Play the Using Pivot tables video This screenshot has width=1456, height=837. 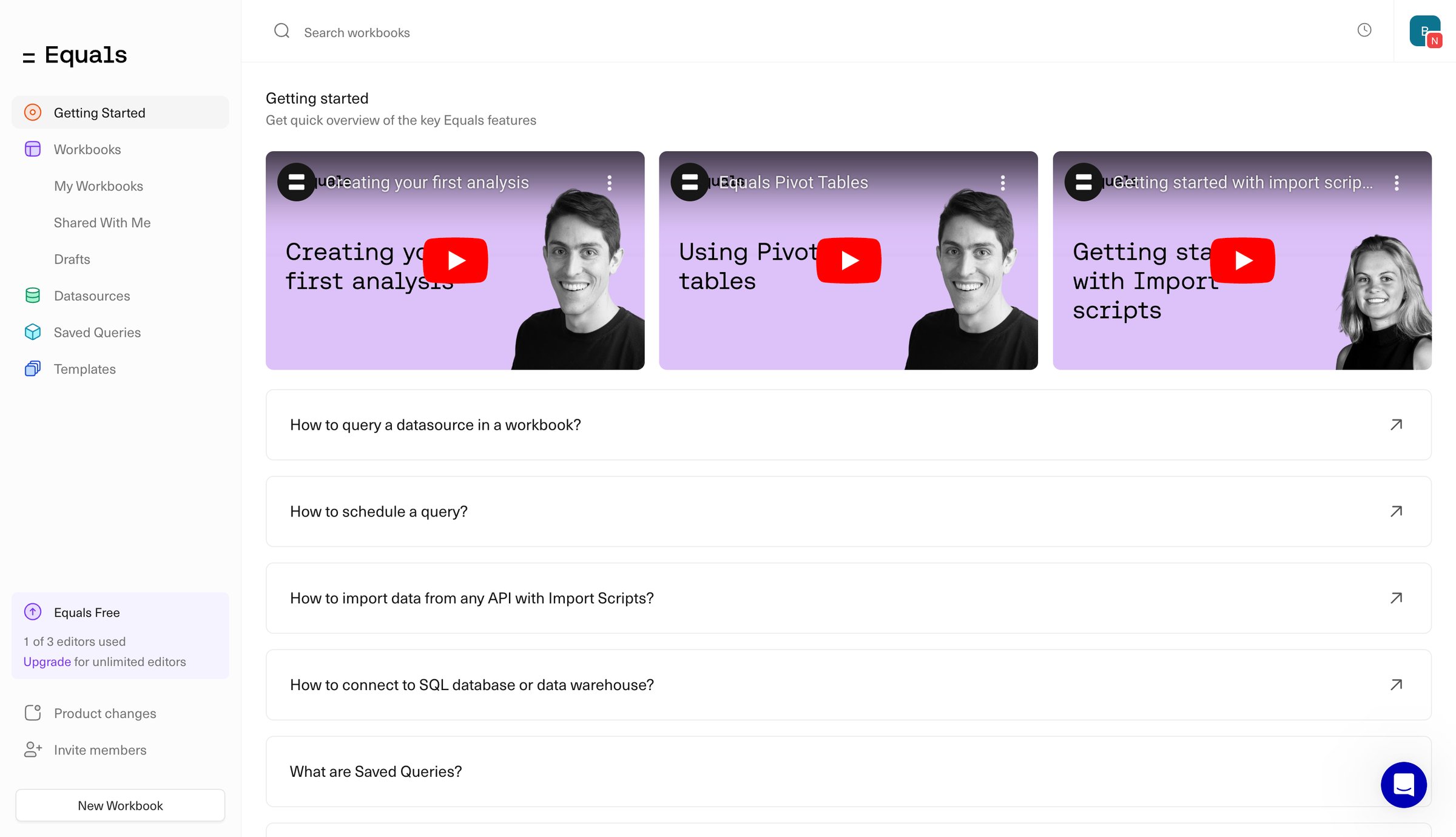coord(849,260)
